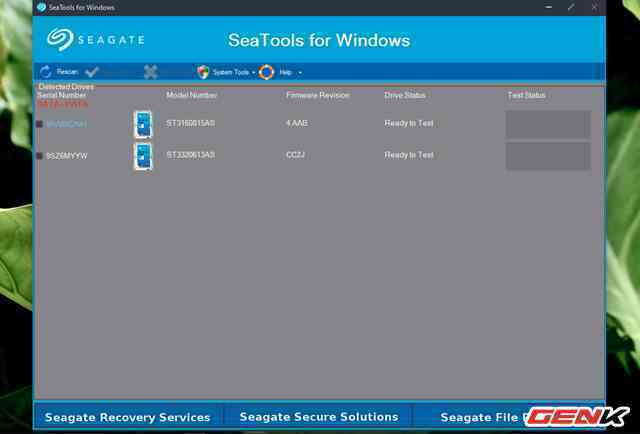
Task: Click the Drive Status column header
Action: pyautogui.click(x=404, y=95)
